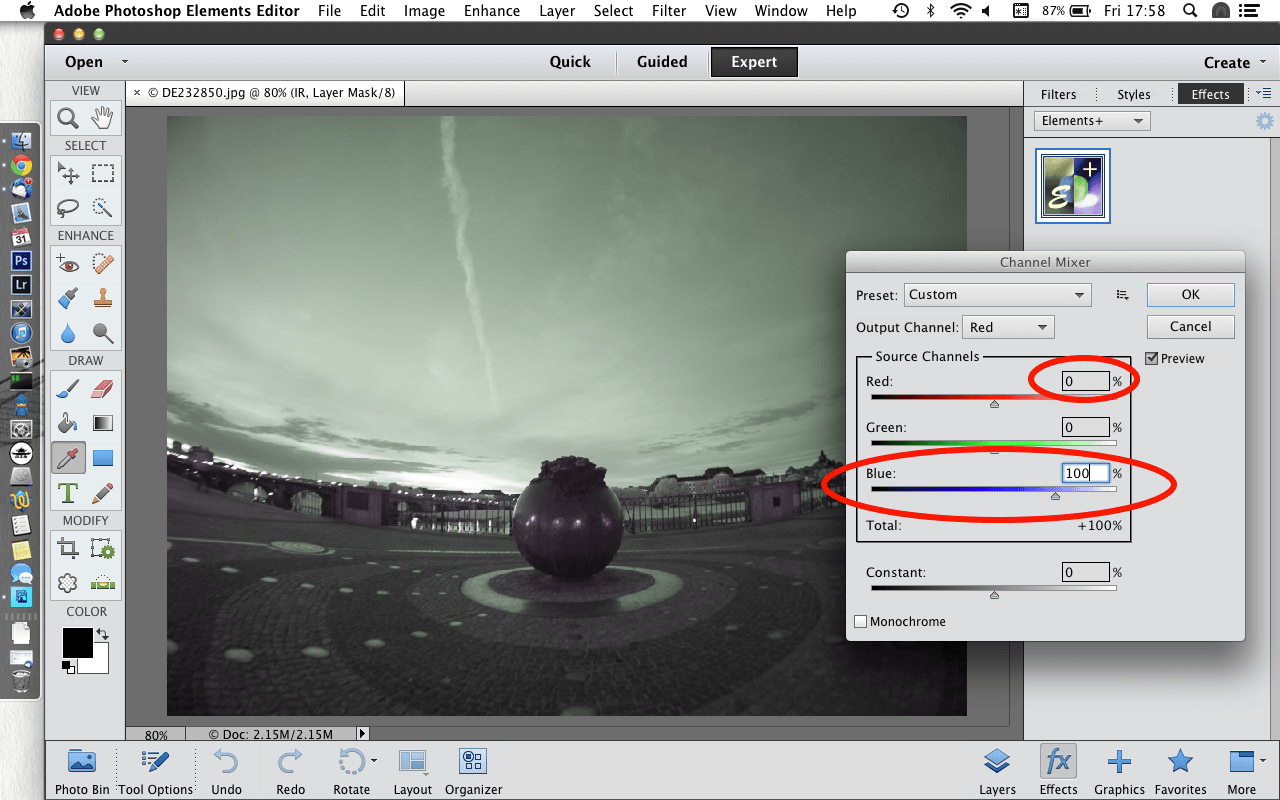
Task: Switch to Quick edit mode
Action: [x=570, y=62]
